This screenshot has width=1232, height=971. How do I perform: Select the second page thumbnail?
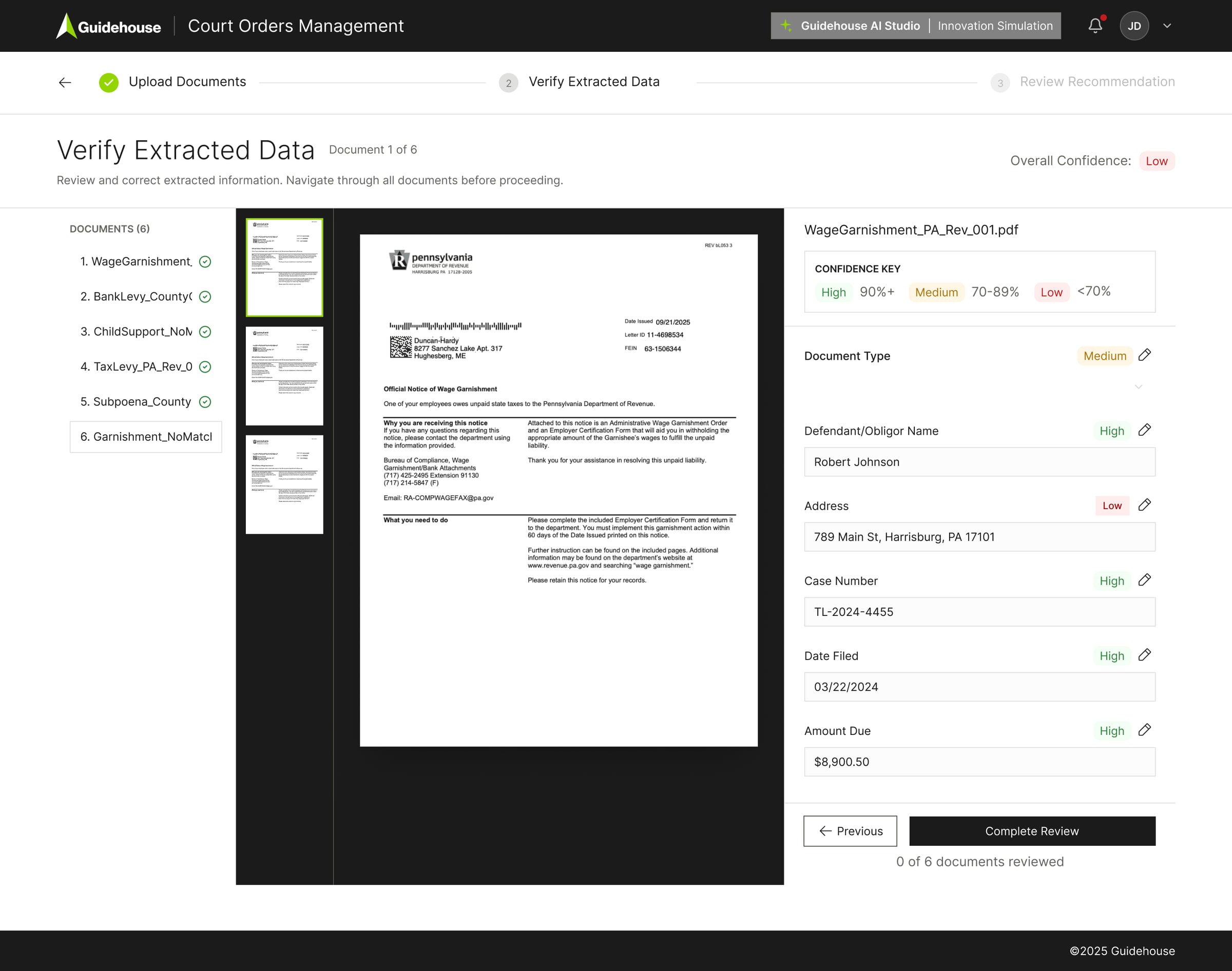(284, 375)
